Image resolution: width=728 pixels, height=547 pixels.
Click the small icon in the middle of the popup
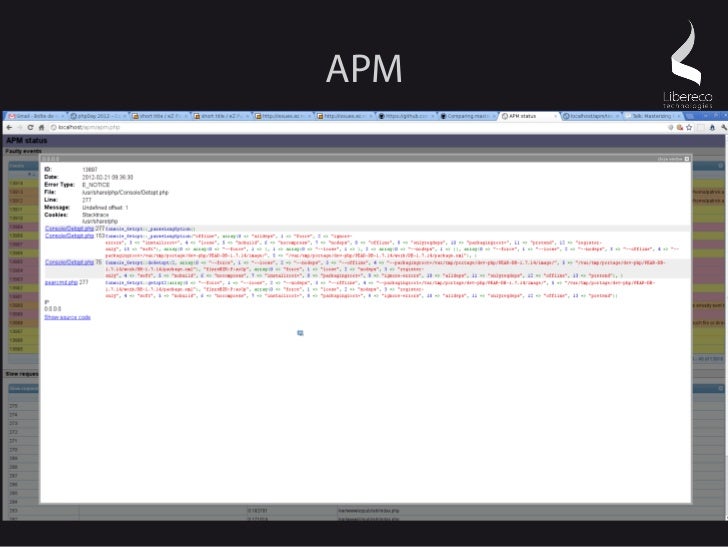point(300,333)
